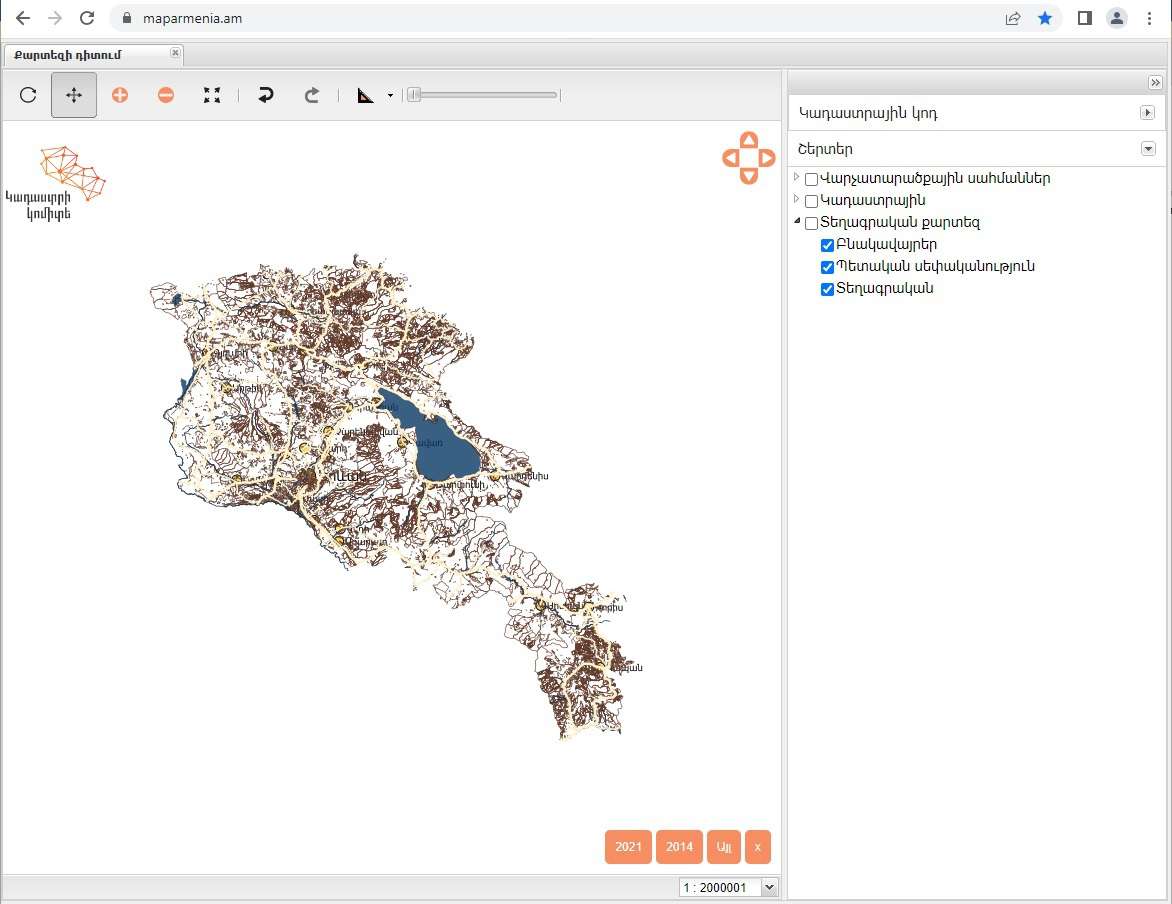The width and height of the screenshot is (1172, 904).
Task: Click the full extent zoom icon
Action: click(x=212, y=95)
